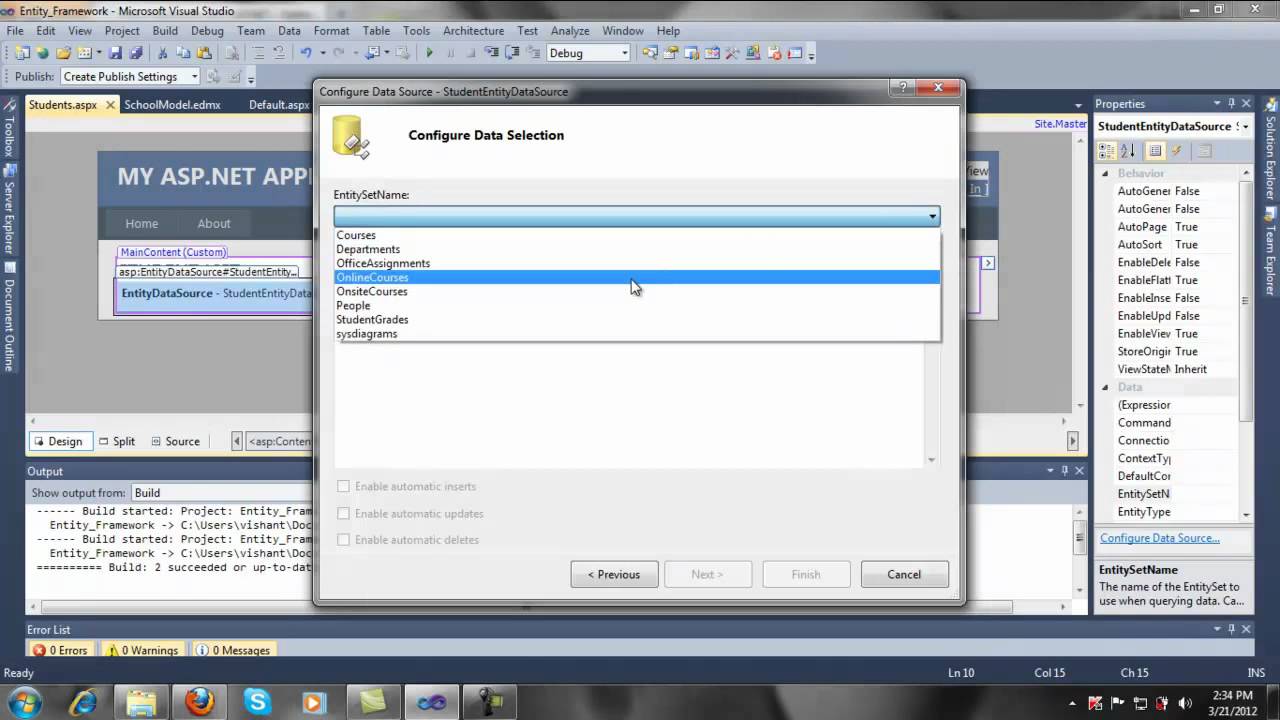The height and width of the screenshot is (720, 1280).
Task: Click the asp:Content breadcrumb tag
Action: [279, 441]
